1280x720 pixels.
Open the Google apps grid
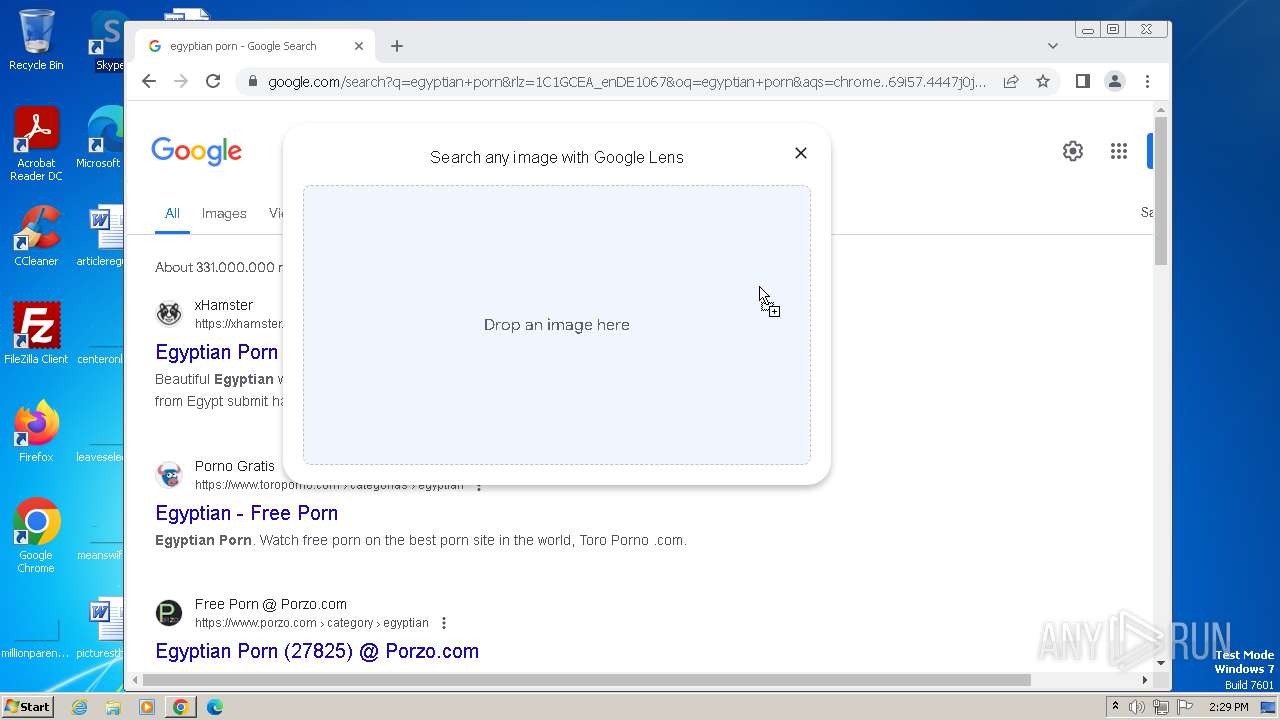(1119, 151)
